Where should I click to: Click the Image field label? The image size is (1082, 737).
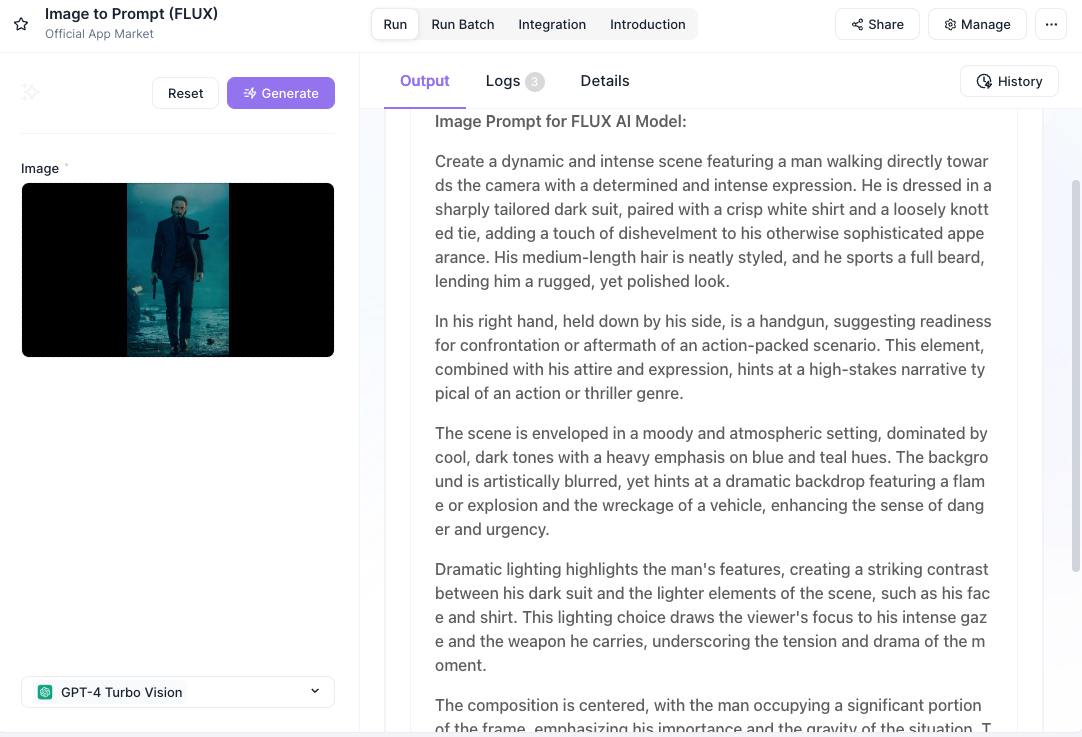coord(40,168)
